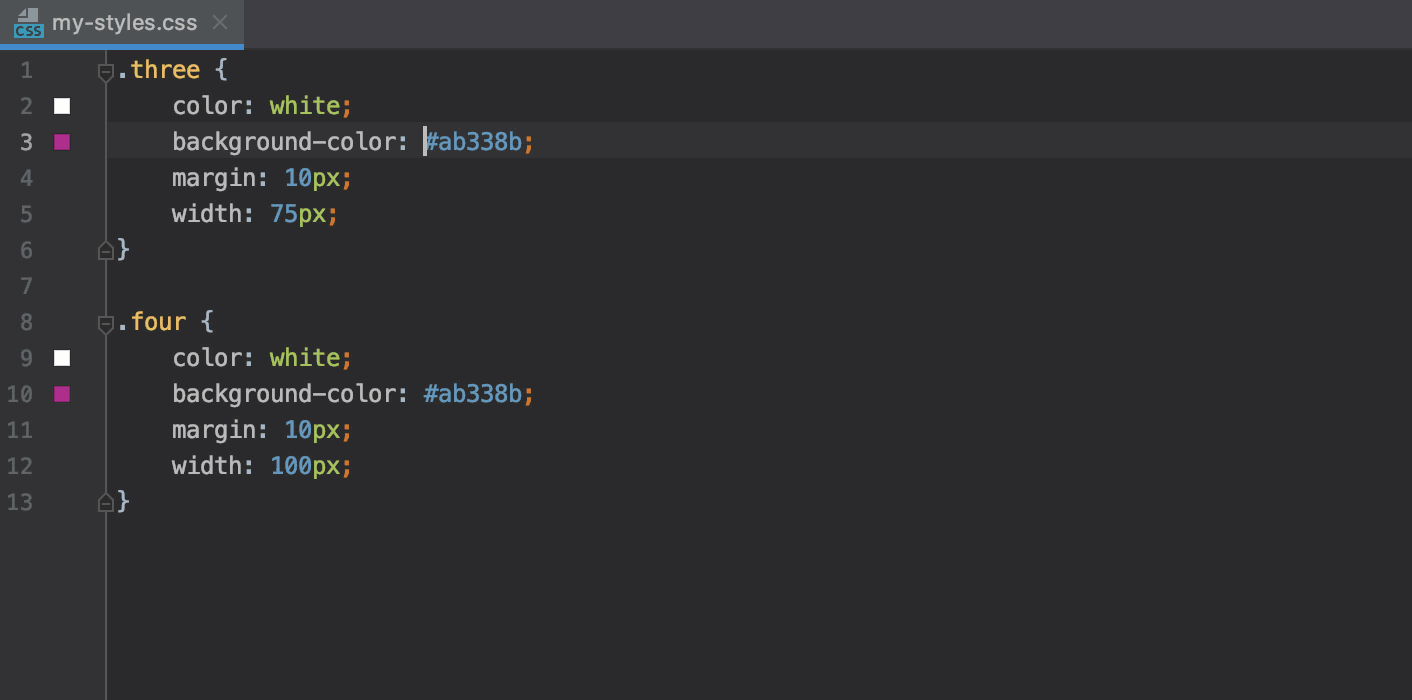
Task: Click the .four selector name
Action: coord(155,321)
